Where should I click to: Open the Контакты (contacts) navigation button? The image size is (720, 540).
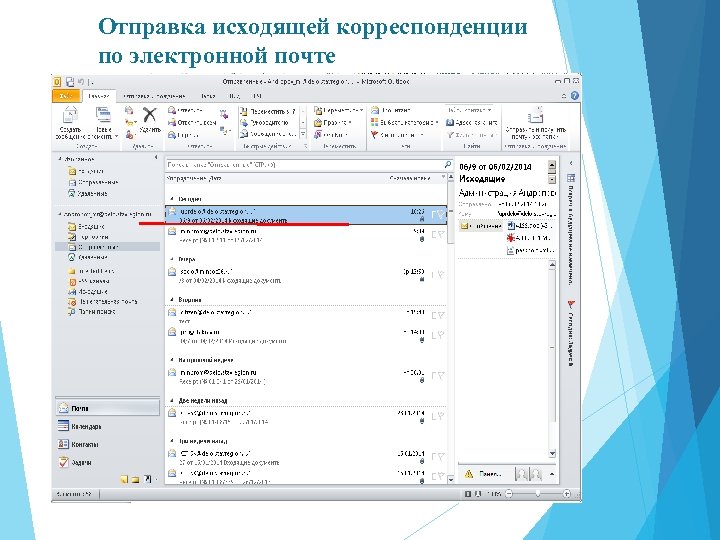pyautogui.click(x=107, y=444)
